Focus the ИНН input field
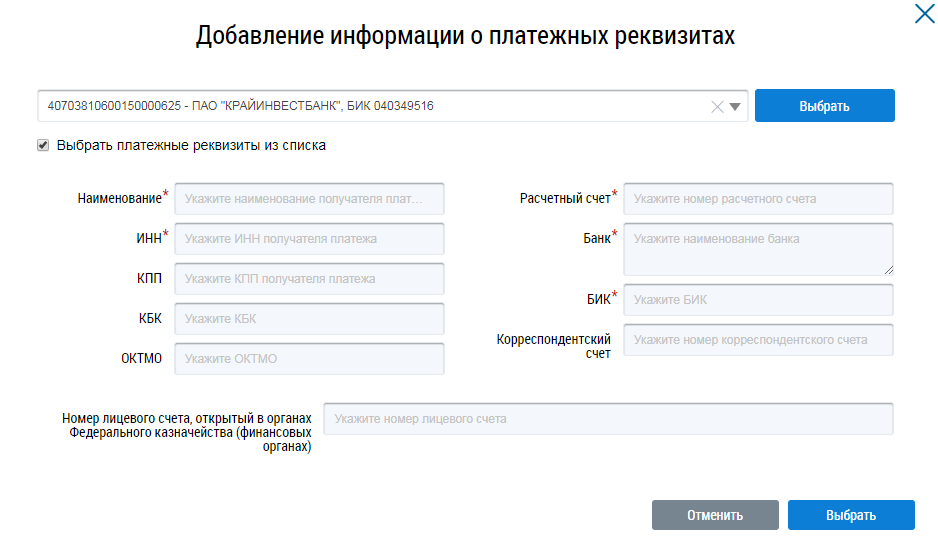 309,239
